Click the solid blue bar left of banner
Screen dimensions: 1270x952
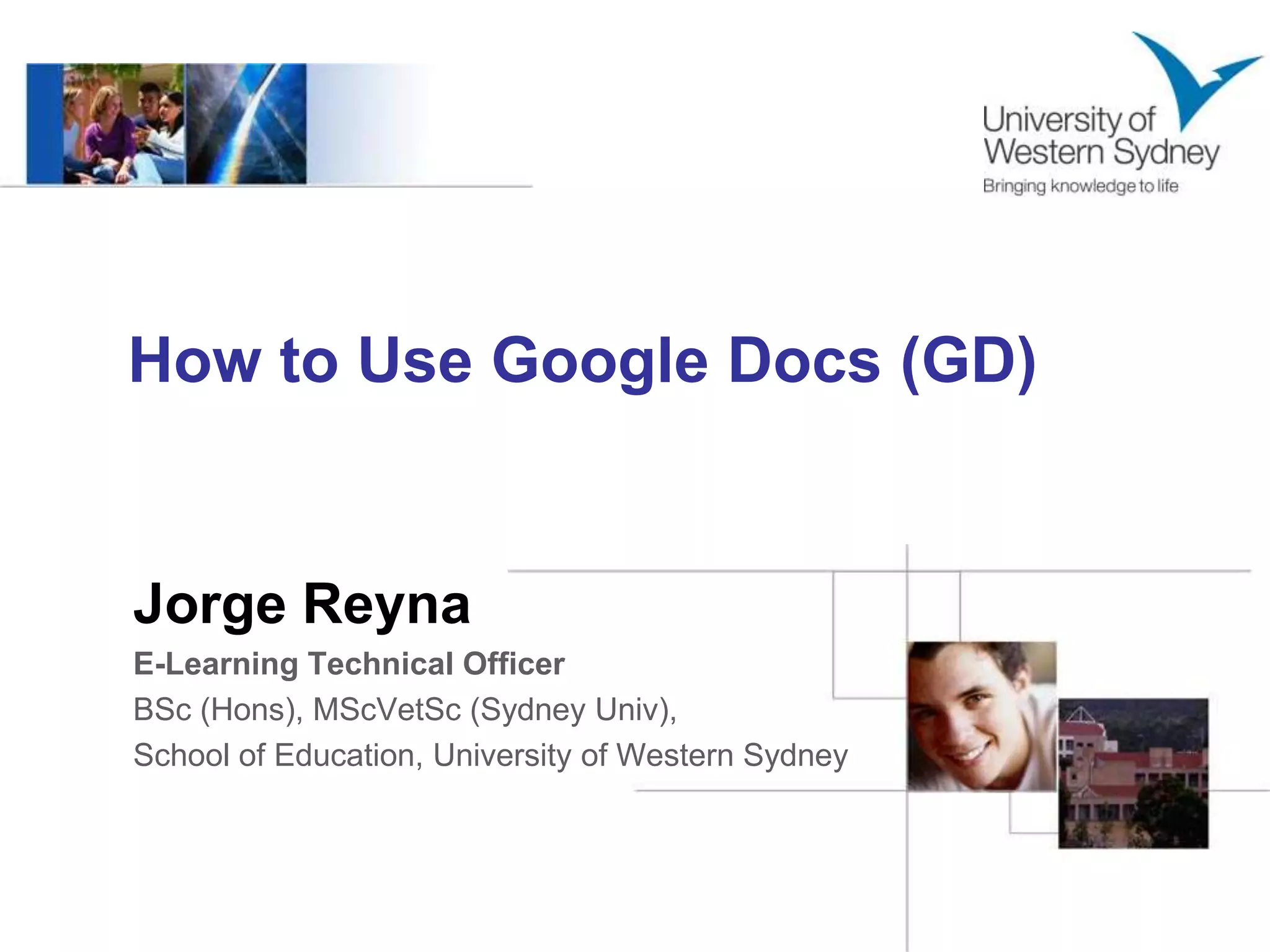[x=44, y=124]
